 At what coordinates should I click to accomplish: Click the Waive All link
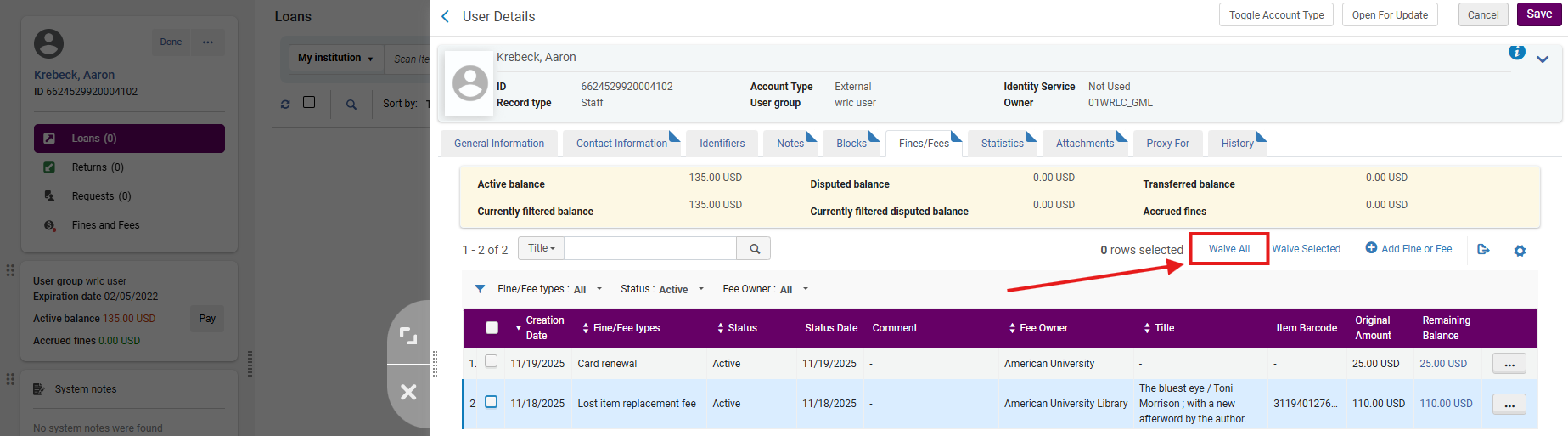1228,249
